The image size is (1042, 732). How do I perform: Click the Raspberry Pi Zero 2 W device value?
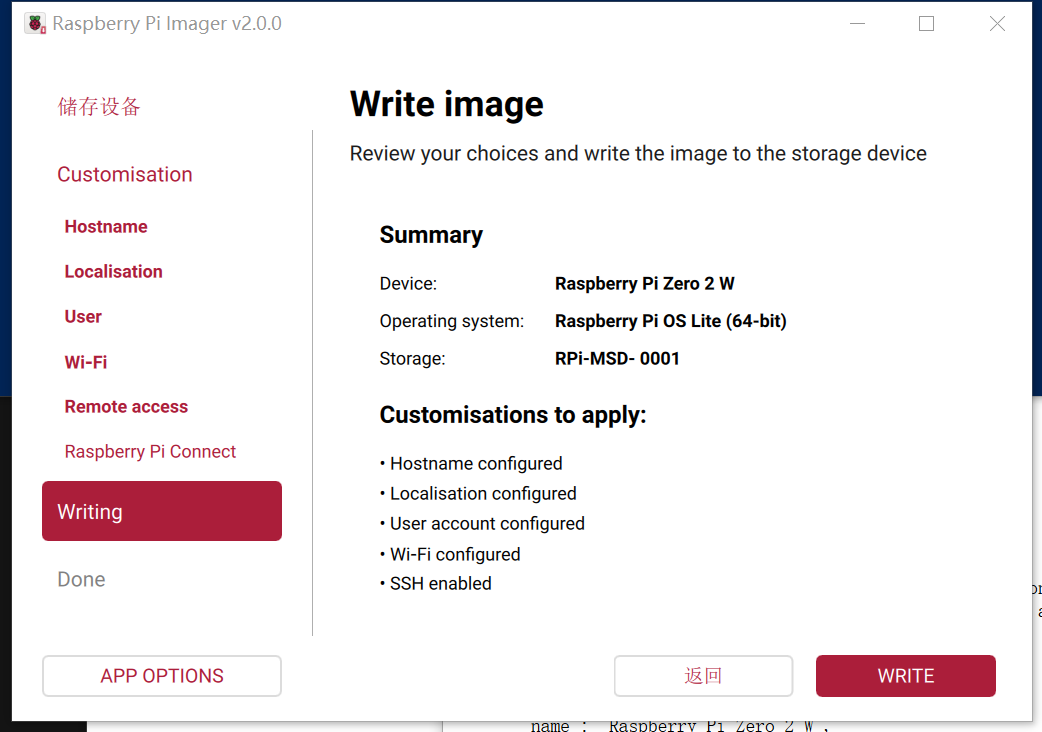pyautogui.click(x=645, y=284)
